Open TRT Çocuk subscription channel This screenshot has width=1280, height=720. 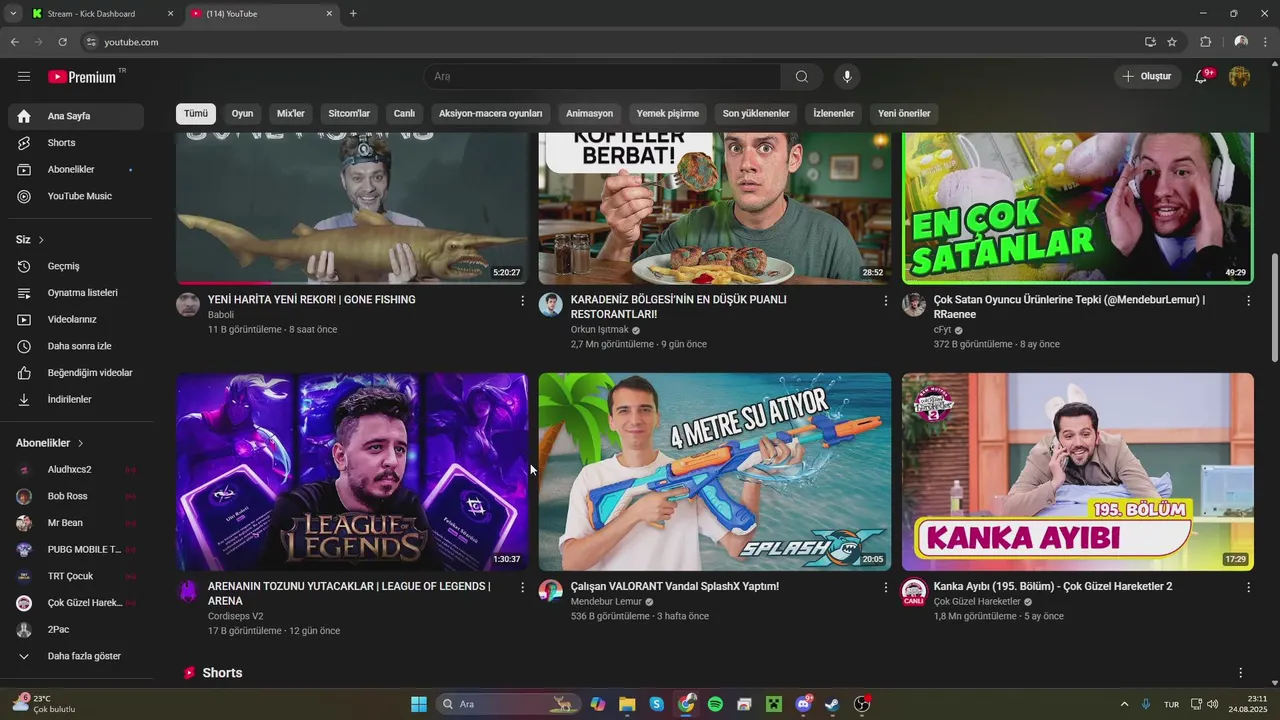point(76,576)
